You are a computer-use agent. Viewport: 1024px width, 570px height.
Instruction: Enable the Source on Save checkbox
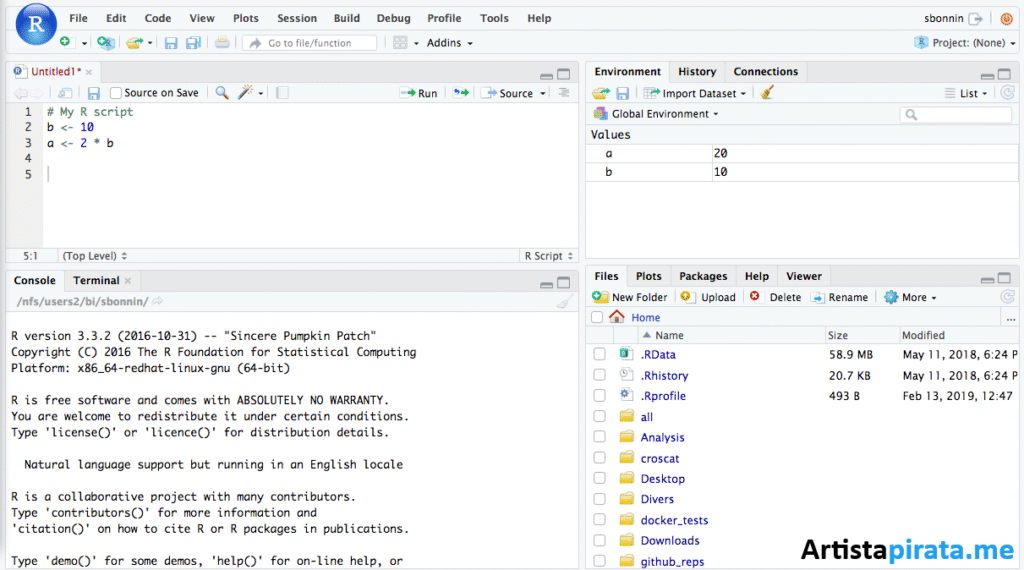(116, 93)
